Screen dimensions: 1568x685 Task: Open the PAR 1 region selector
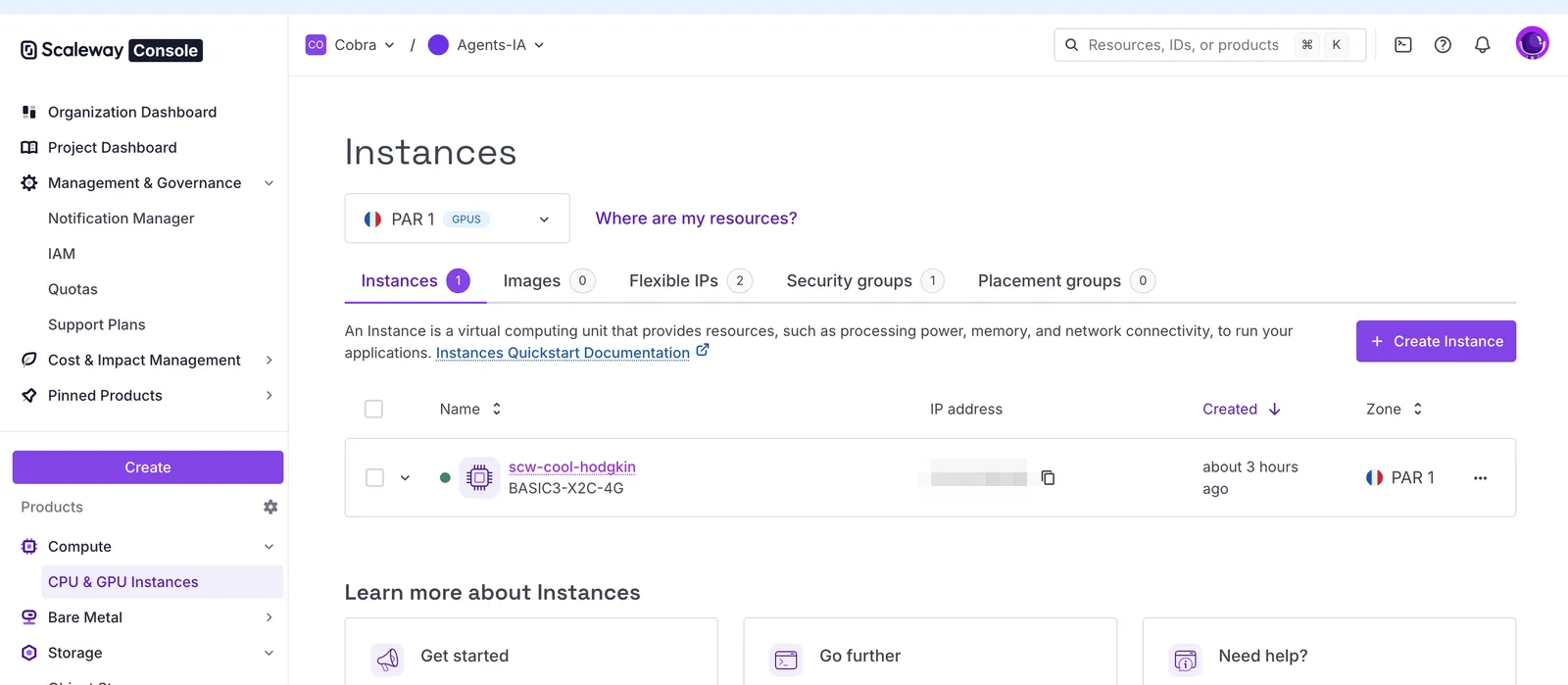click(457, 219)
